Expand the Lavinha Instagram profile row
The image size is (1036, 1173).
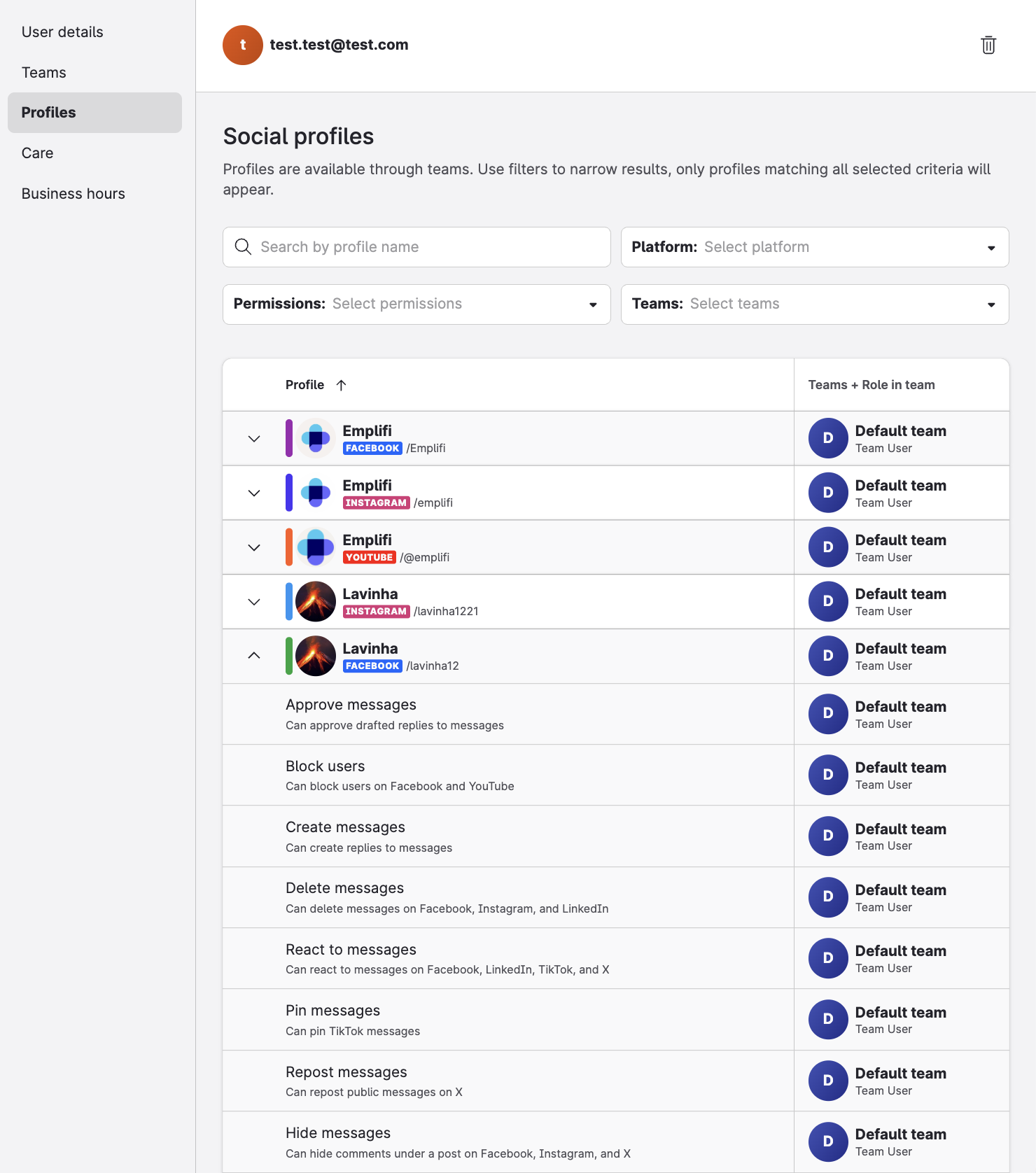point(254,602)
